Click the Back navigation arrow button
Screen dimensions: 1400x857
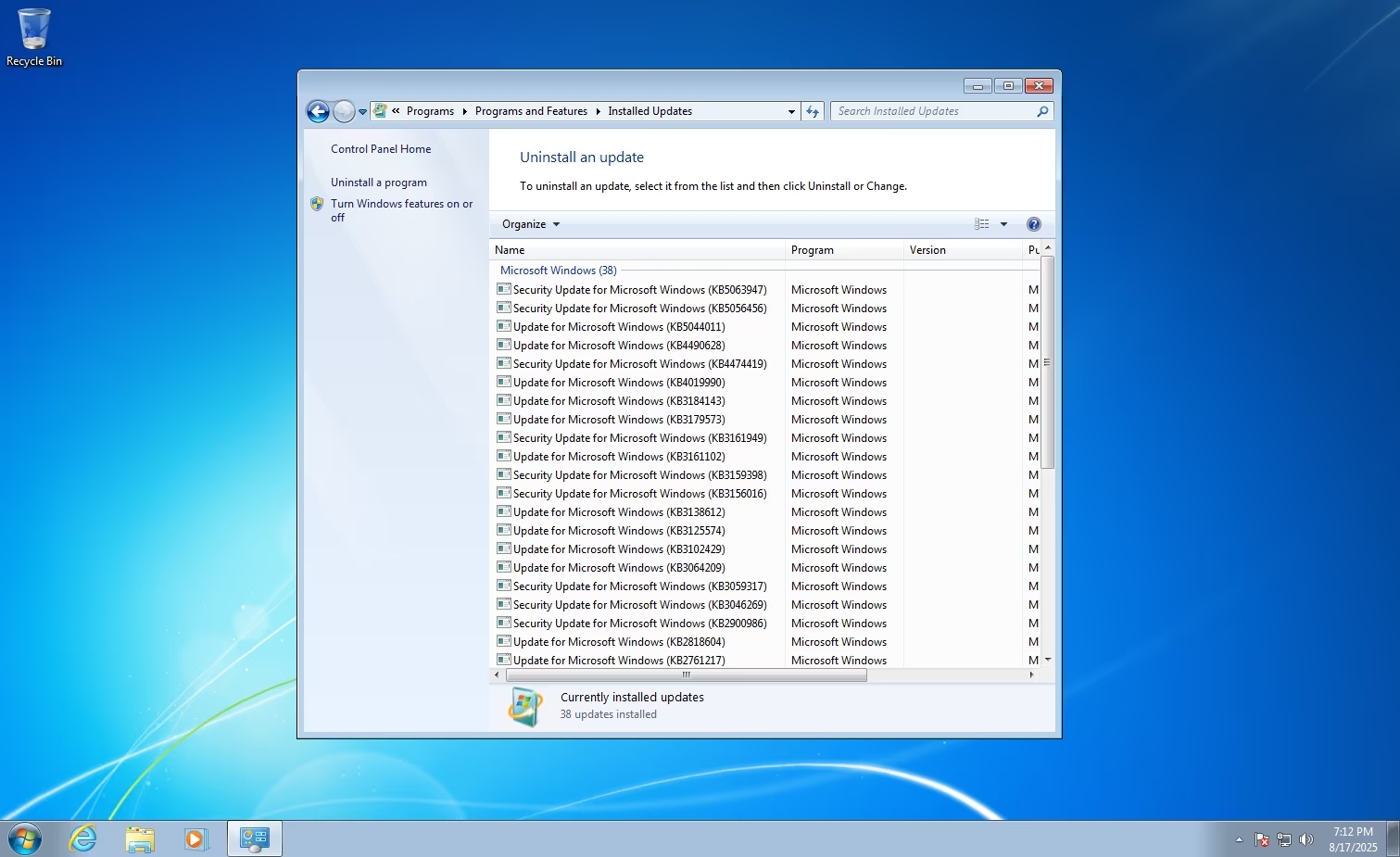318,111
